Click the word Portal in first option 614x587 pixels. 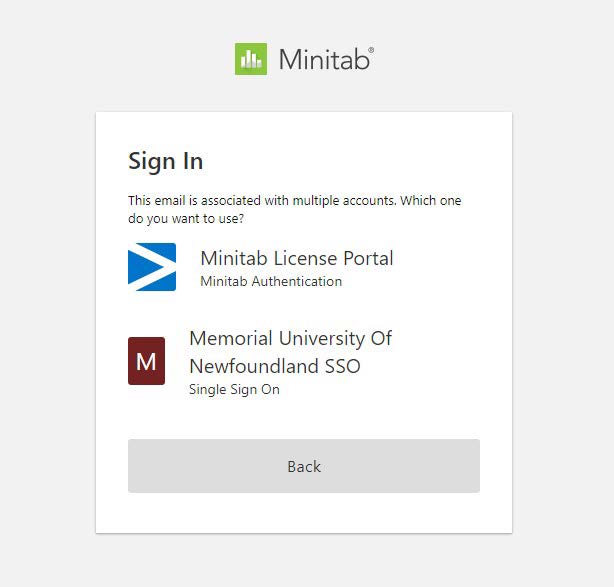point(368,258)
